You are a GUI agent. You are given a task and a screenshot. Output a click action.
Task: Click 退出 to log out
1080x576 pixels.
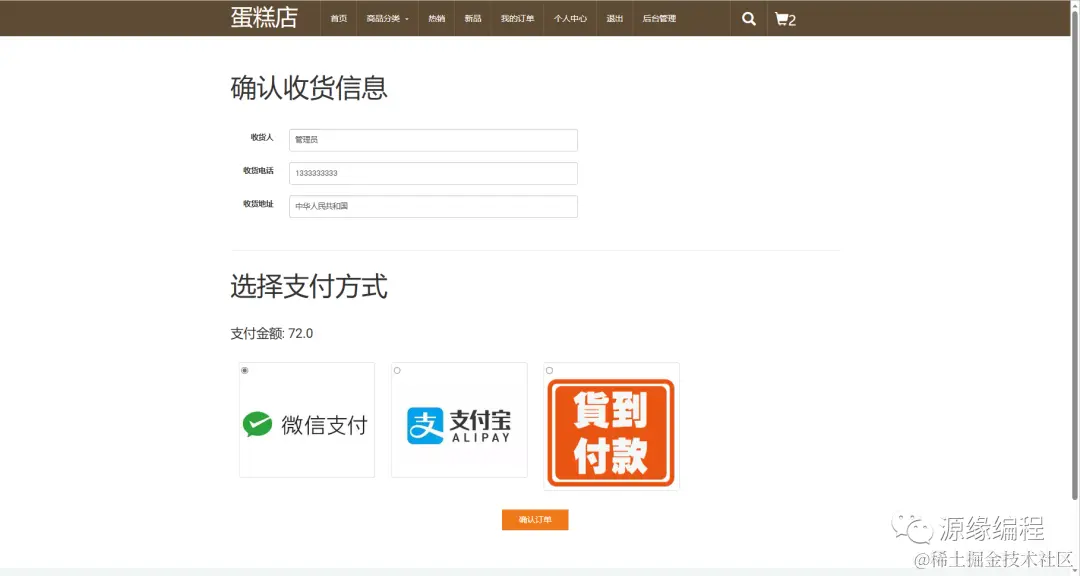pyautogui.click(x=614, y=19)
